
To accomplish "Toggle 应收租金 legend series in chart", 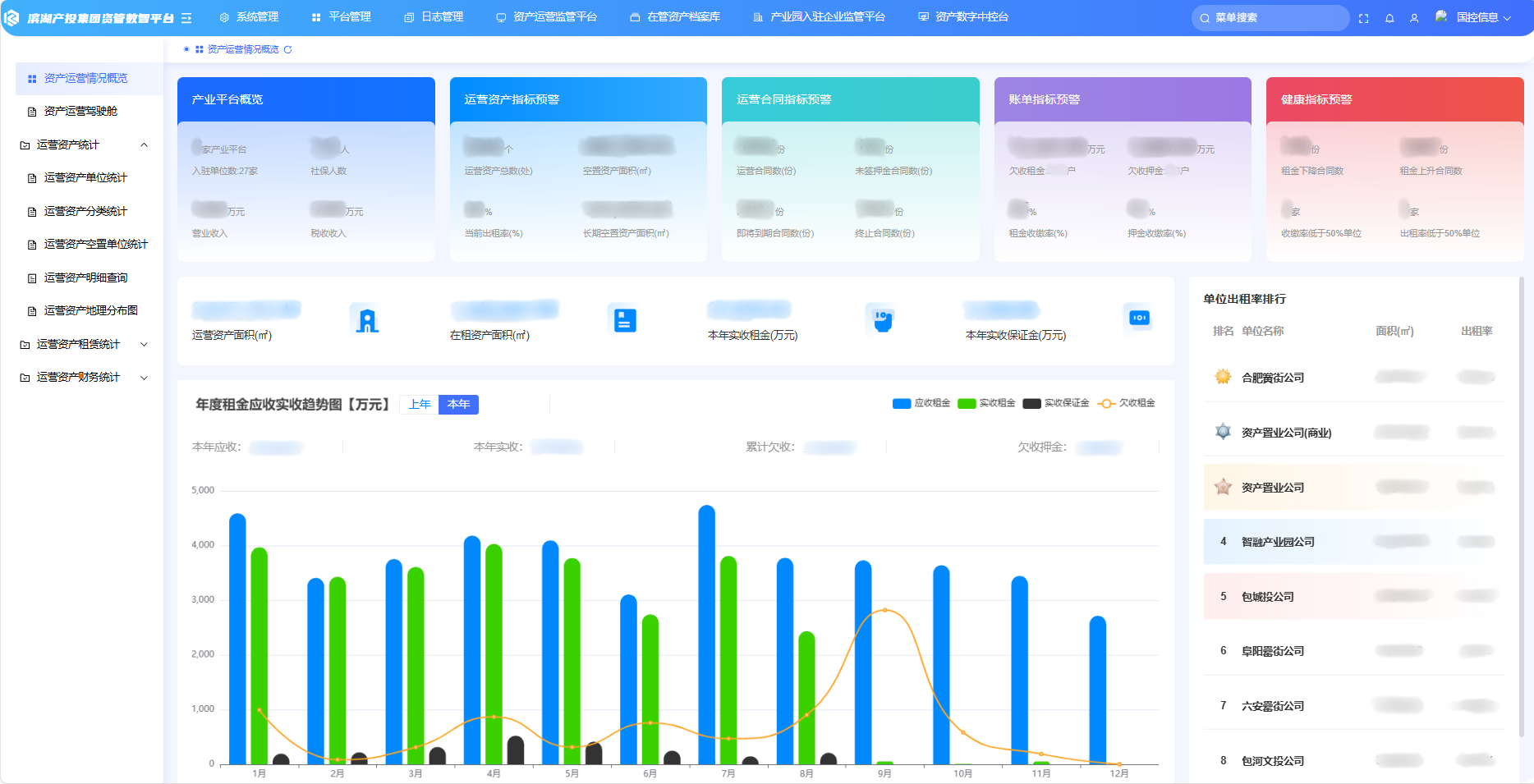I will click(x=921, y=403).
